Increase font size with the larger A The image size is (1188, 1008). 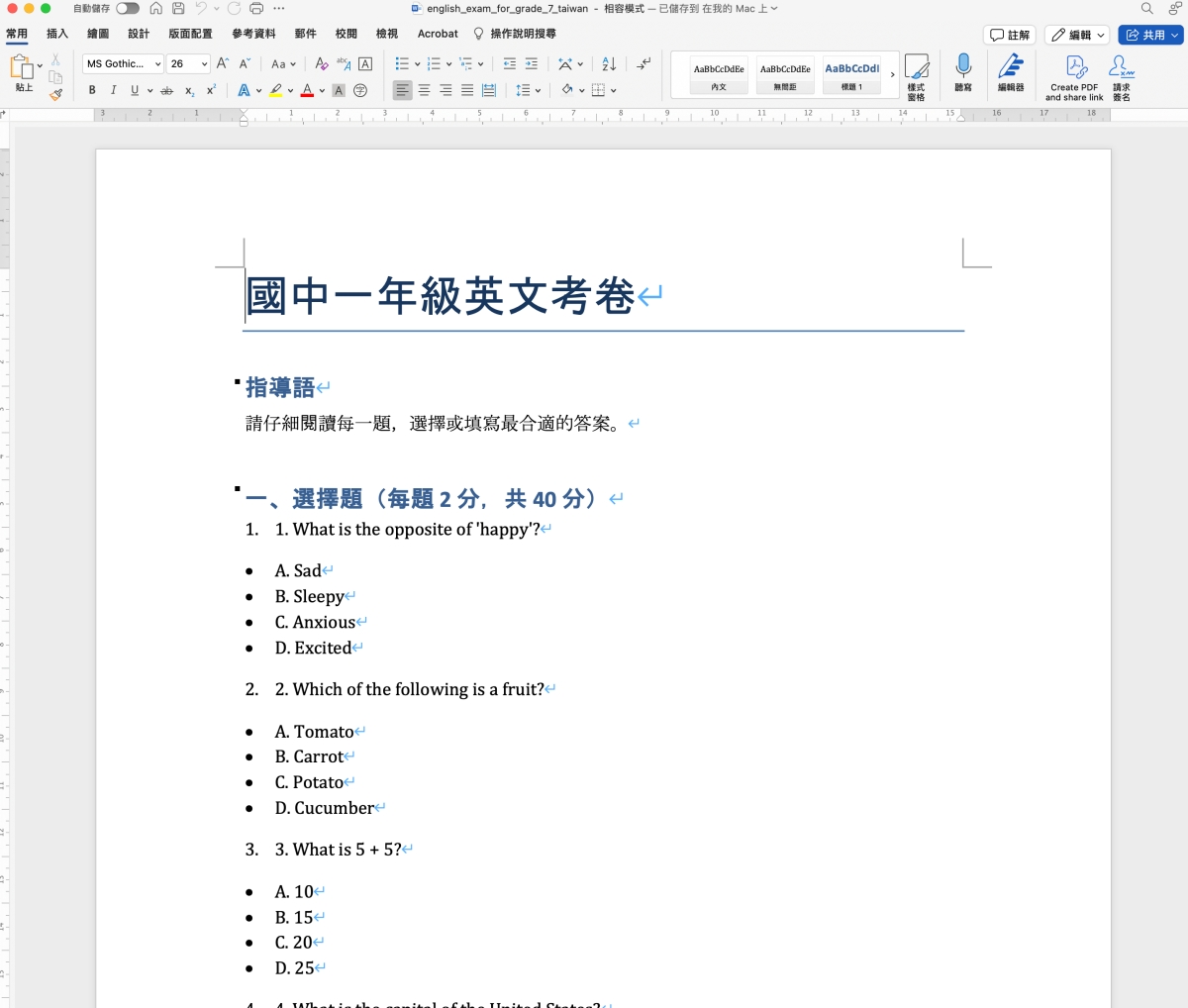[223, 63]
